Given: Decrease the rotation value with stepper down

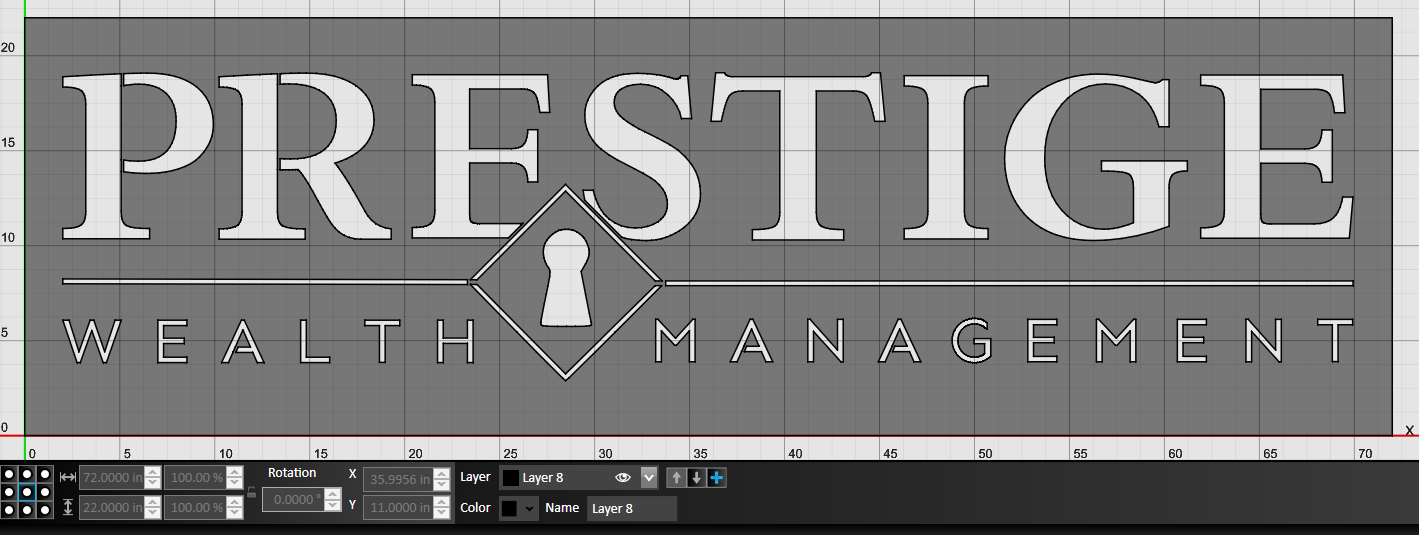Looking at the screenshot, I should pyautogui.click(x=333, y=504).
